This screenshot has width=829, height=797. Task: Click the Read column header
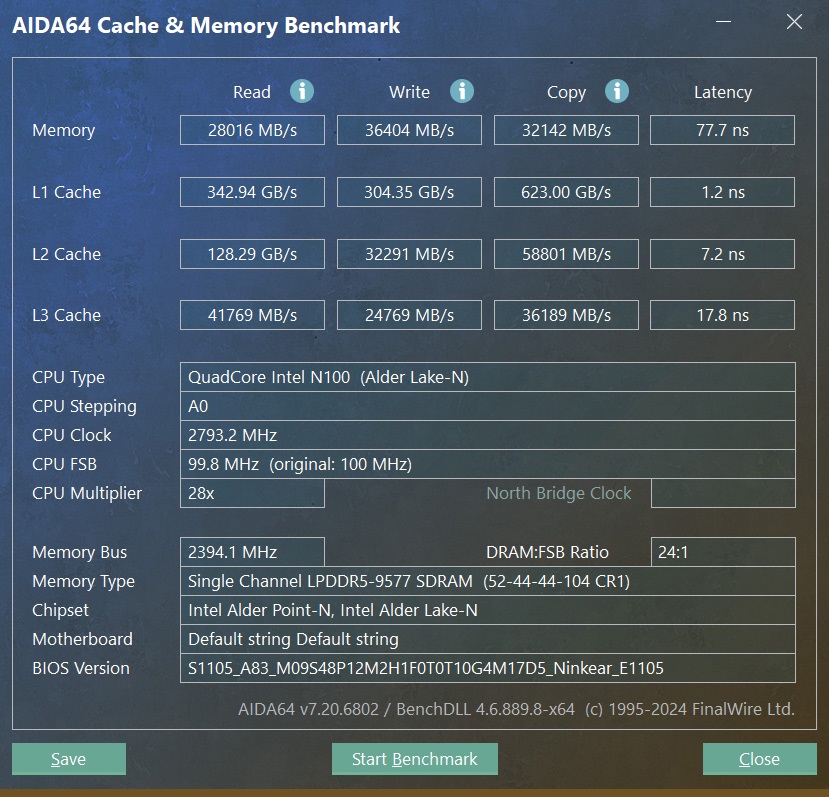pyautogui.click(x=252, y=92)
